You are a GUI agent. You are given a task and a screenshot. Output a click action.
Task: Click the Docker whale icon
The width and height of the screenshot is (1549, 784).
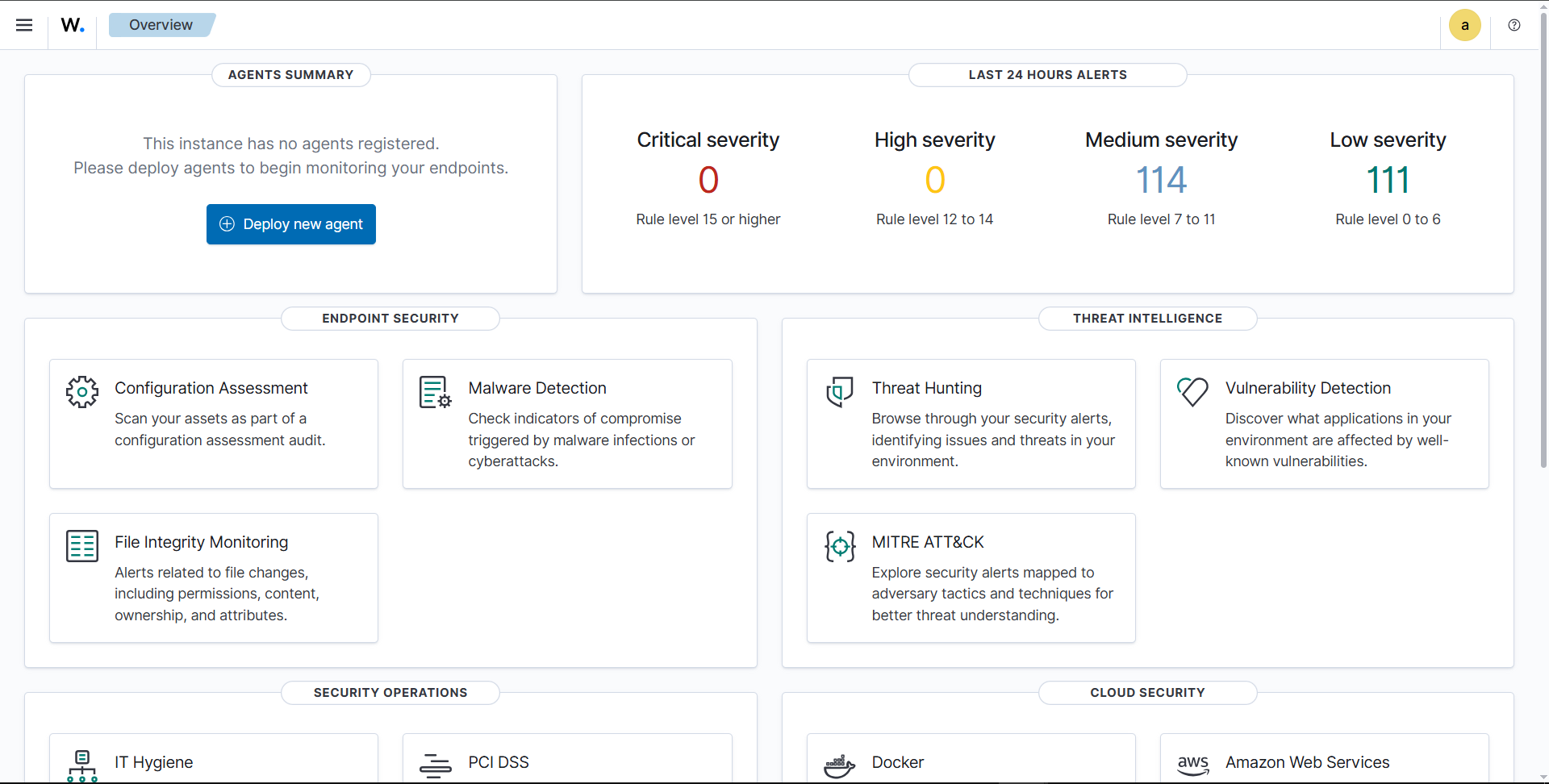839,765
